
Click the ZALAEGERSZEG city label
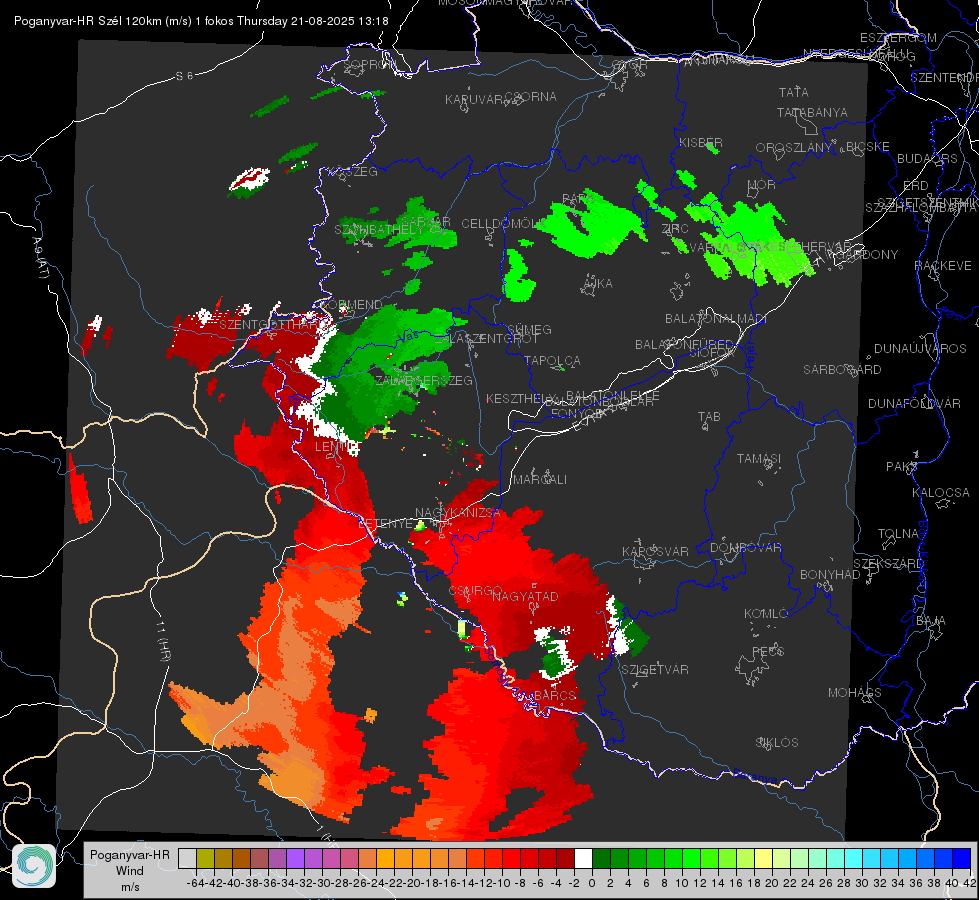(x=423, y=380)
